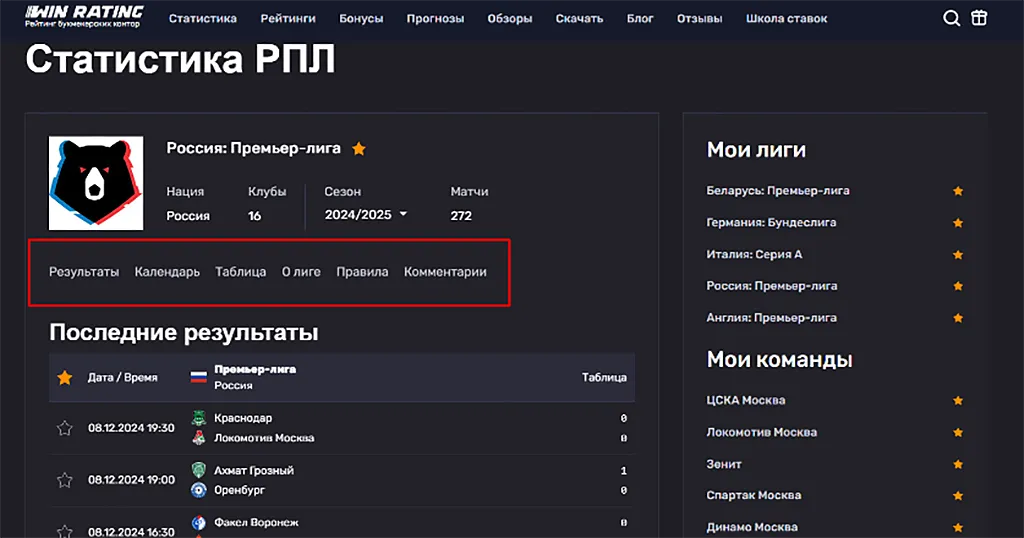The image size is (1024, 538).
Task: Open Локомотив Москва link in Мои команды
Action: 761,432
